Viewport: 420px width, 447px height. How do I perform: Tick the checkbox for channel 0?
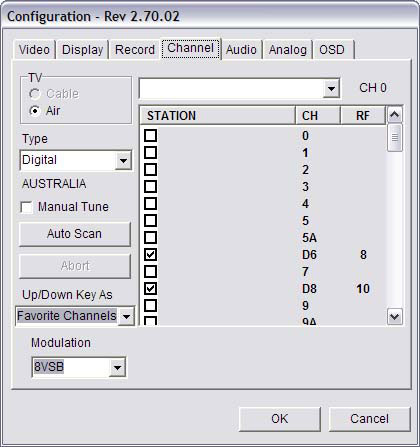151,136
